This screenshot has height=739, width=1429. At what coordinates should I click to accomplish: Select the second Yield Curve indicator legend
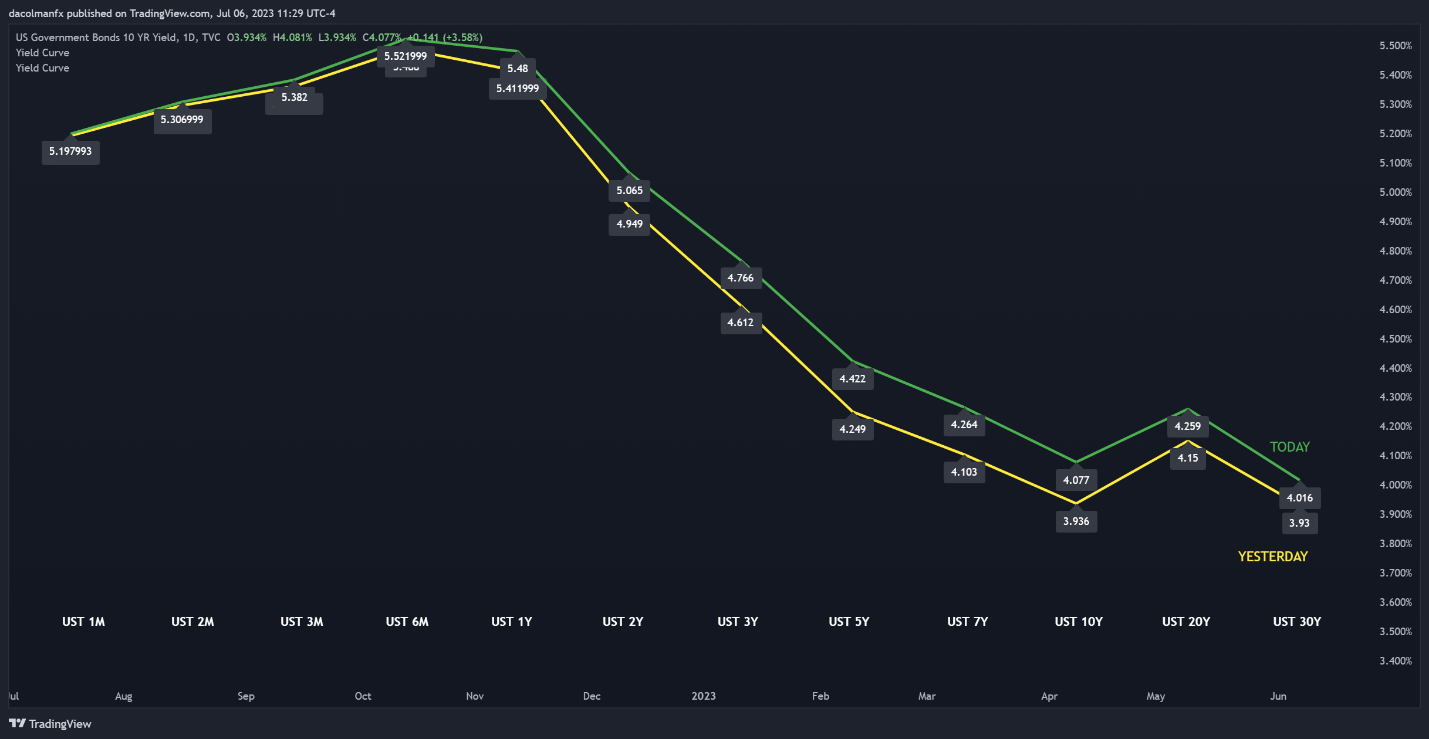point(43,68)
